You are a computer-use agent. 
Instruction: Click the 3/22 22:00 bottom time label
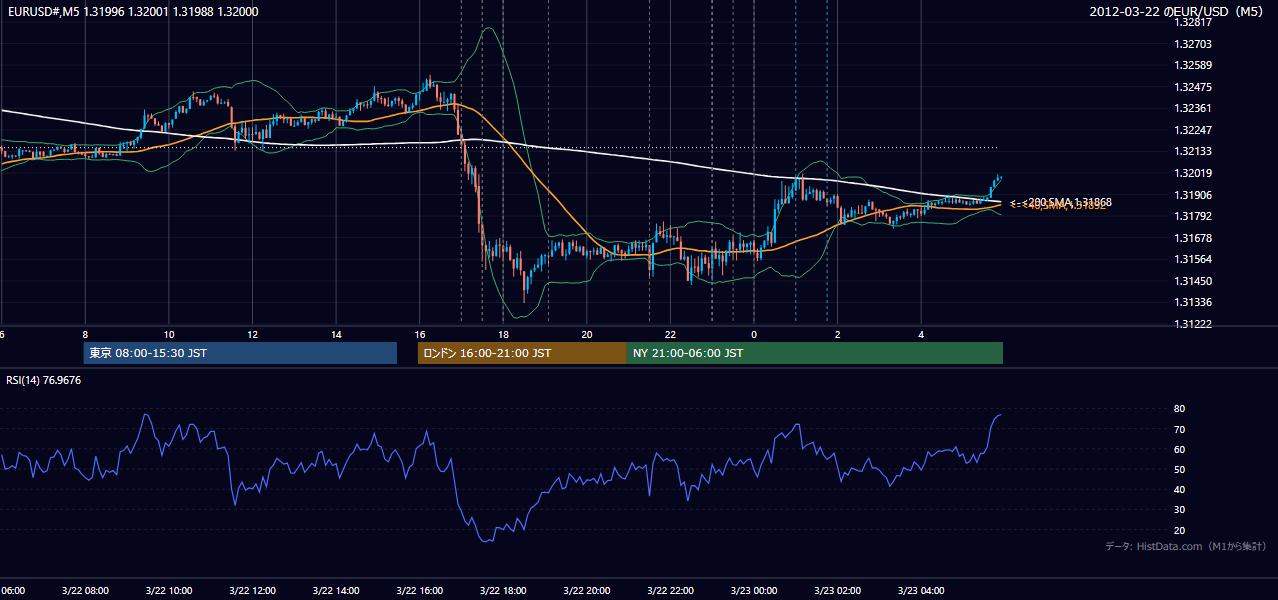point(670,591)
